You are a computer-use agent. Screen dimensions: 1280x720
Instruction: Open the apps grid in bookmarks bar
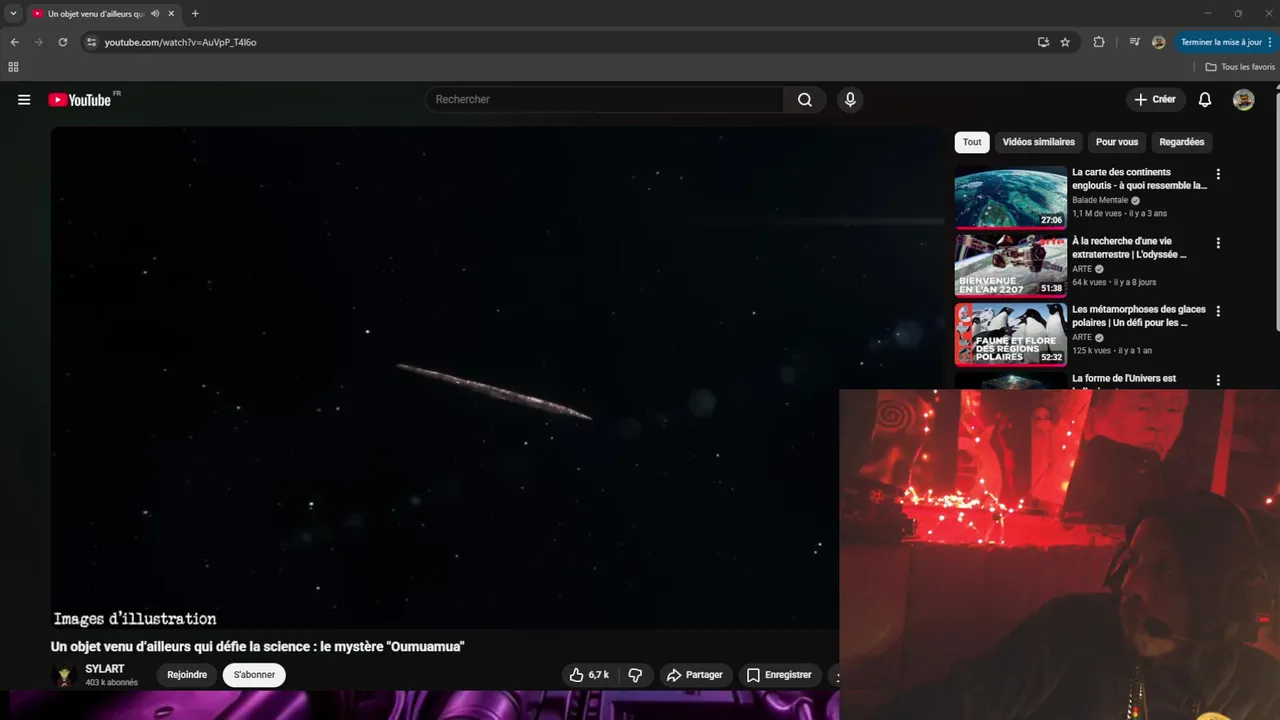click(x=13, y=67)
